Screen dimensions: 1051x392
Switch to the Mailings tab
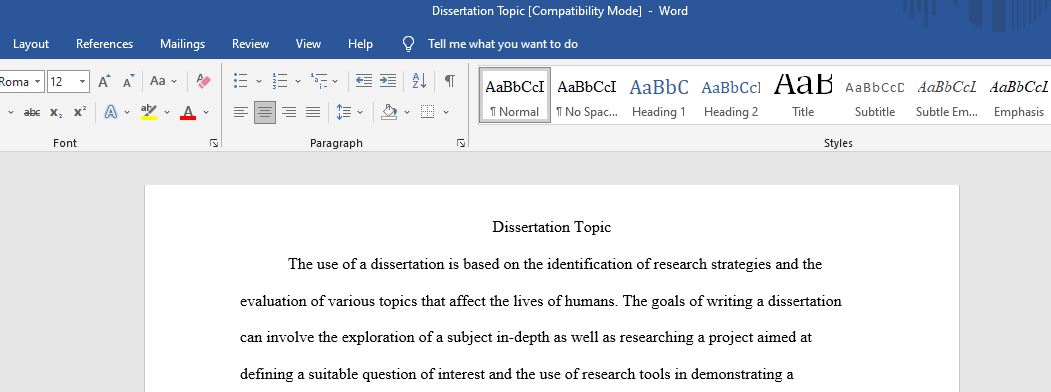pyautogui.click(x=182, y=44)
